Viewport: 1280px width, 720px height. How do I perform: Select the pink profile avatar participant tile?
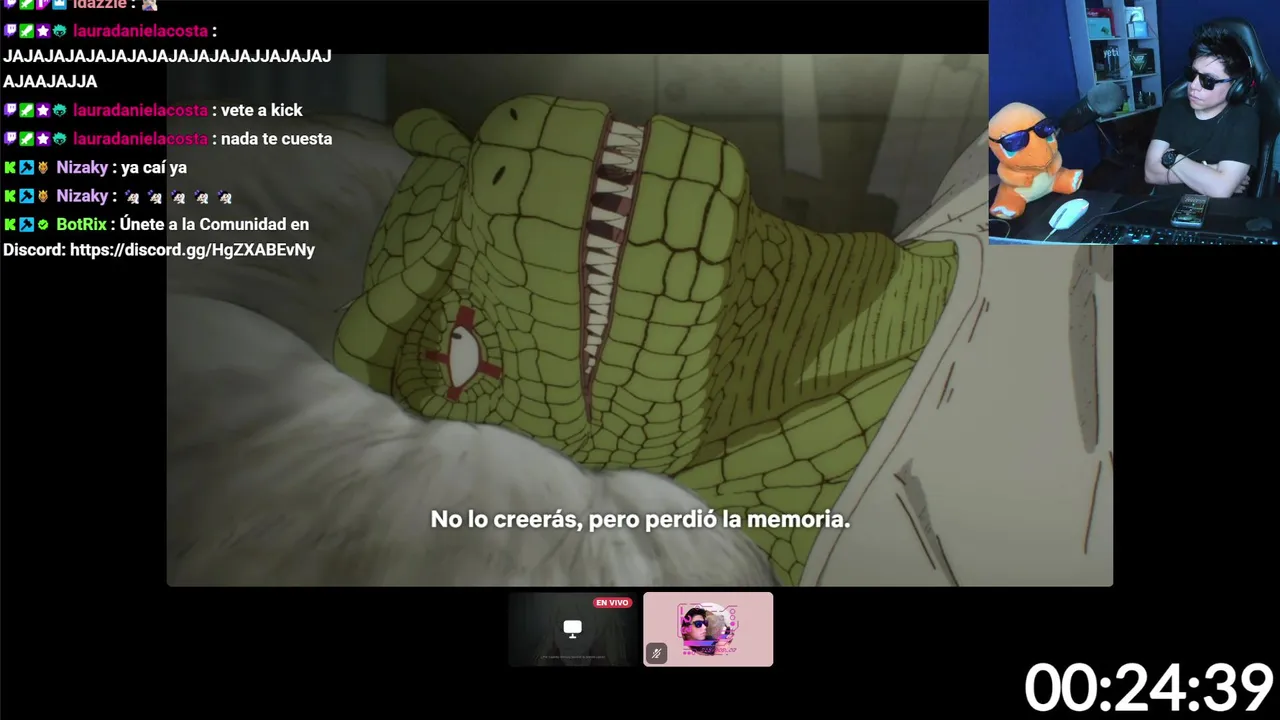708,629
